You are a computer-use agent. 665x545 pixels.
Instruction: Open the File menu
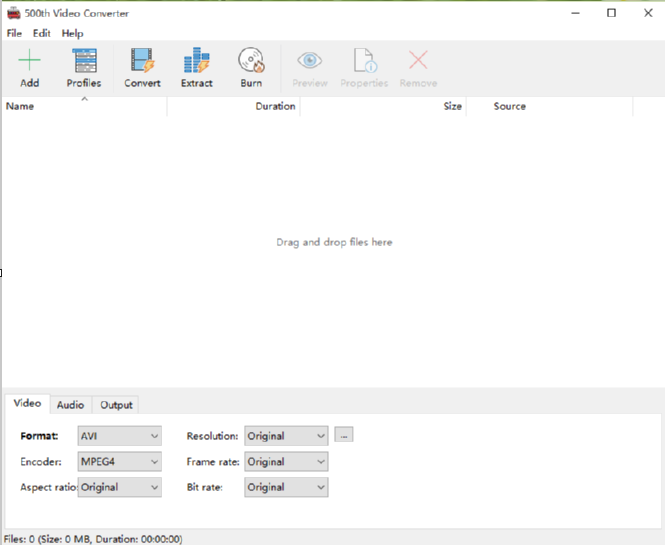coord(14,33)
